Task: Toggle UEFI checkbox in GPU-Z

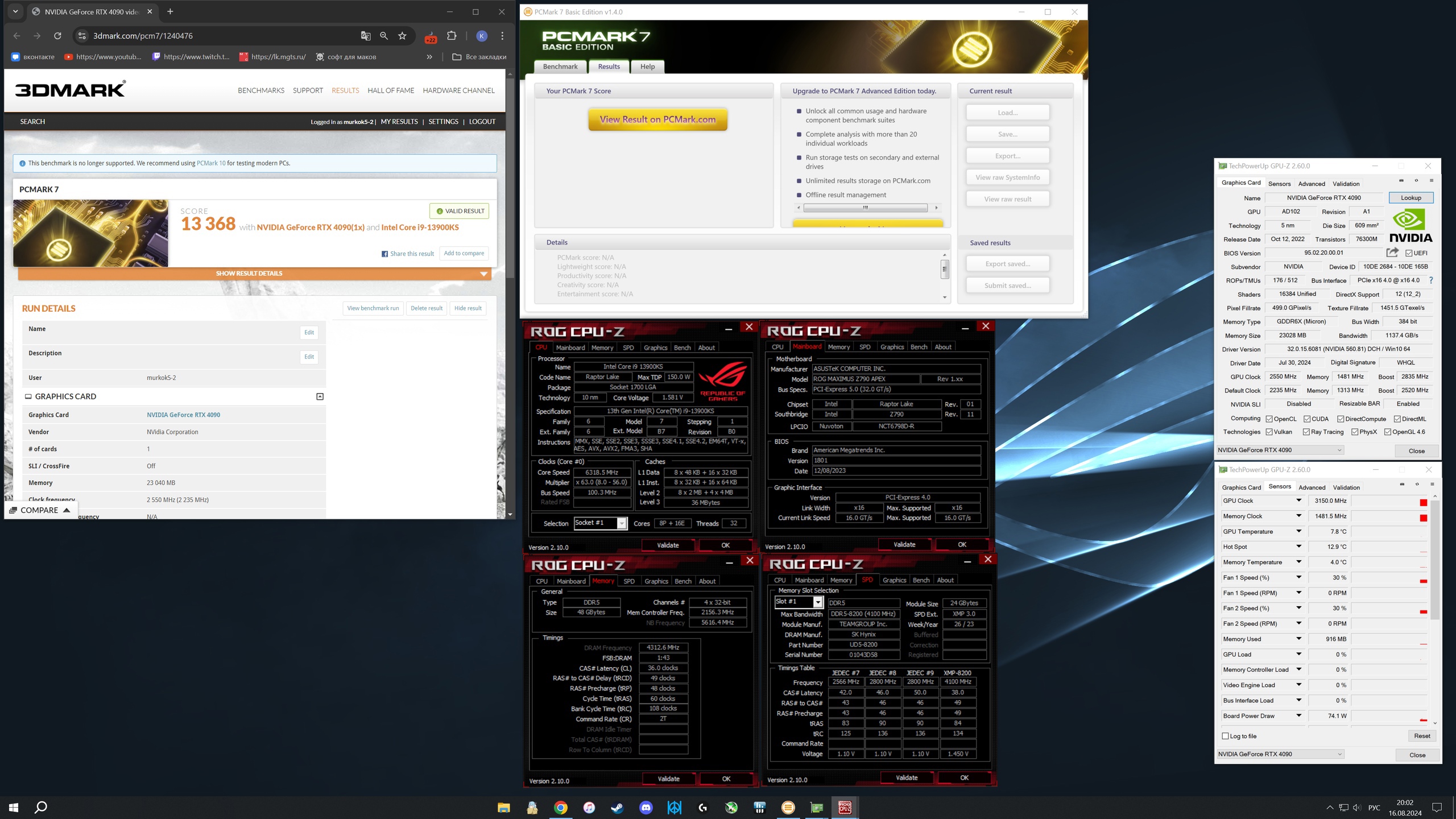Action: [x=1409, y=253]
